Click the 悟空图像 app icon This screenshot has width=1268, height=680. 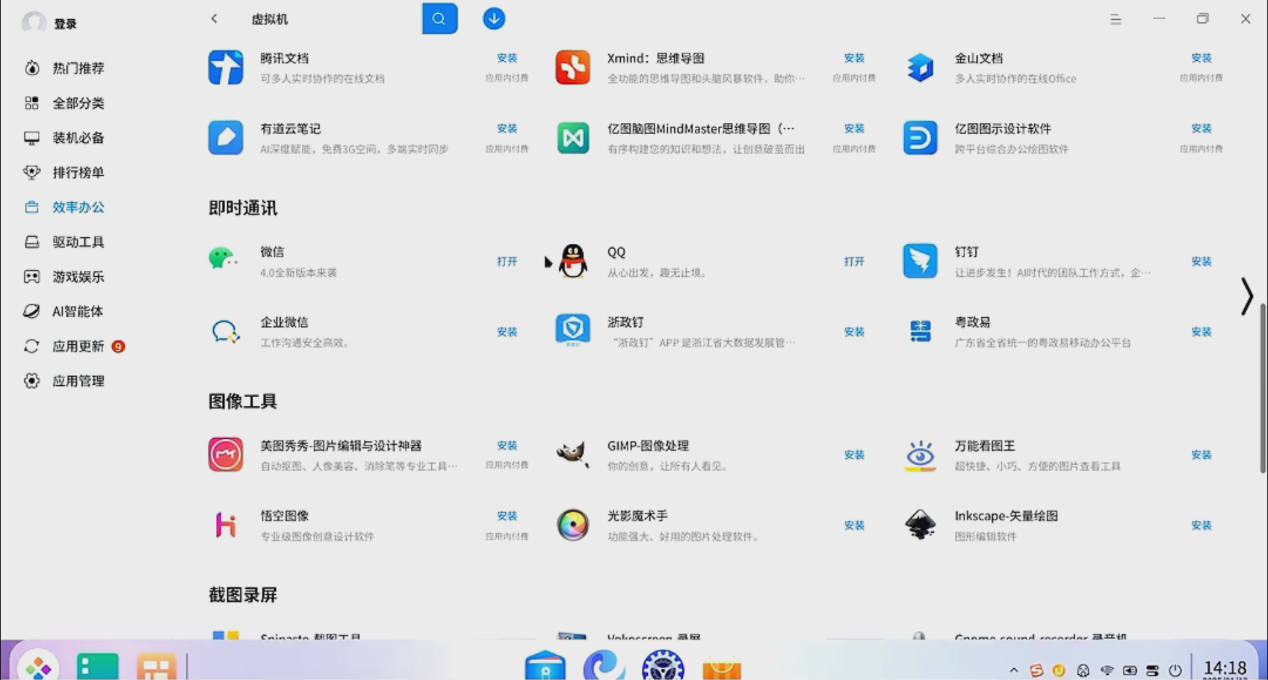[x=226, y=524]
